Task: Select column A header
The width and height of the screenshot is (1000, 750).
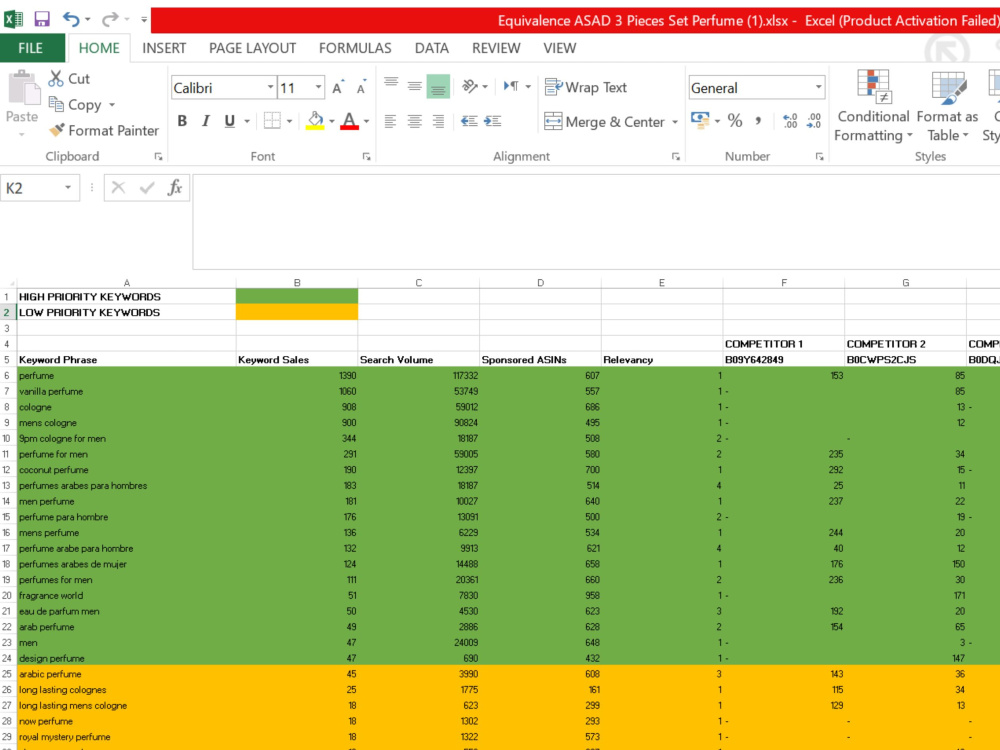Action: pyautogui.click(x=126, y=283)
